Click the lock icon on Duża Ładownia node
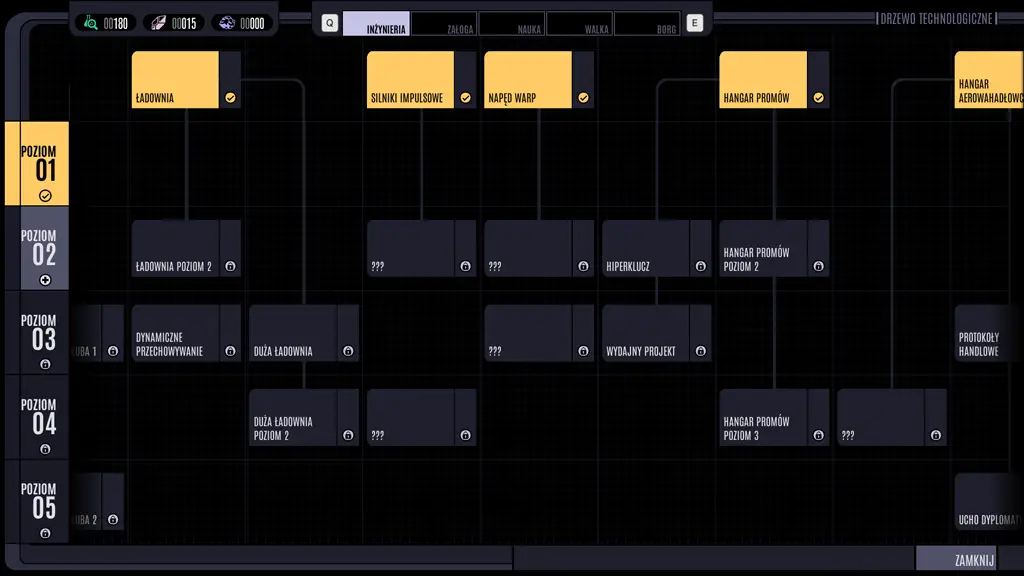 click(348, 351)
